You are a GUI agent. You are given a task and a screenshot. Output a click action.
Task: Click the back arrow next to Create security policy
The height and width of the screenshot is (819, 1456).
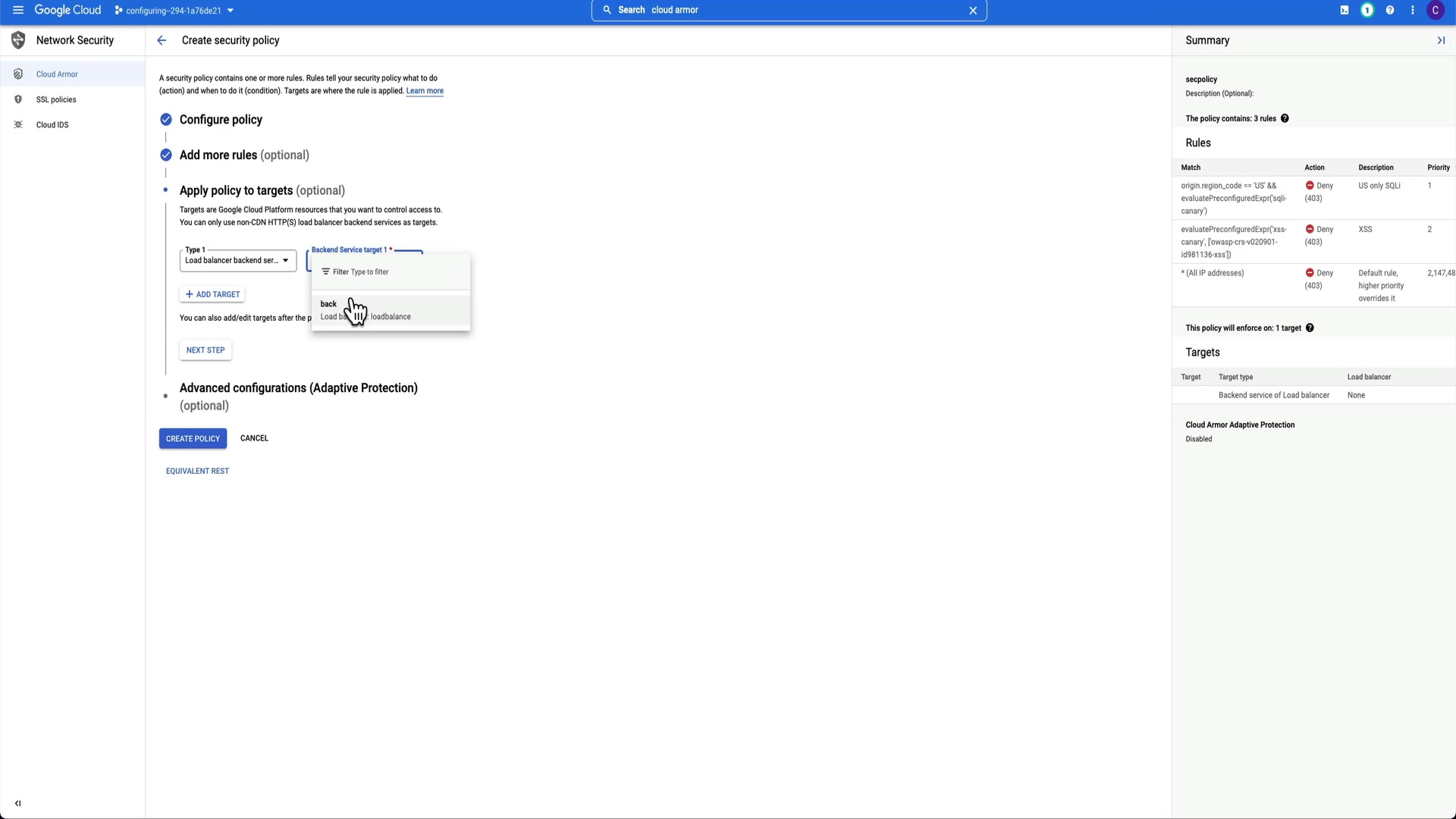(162, 40)
